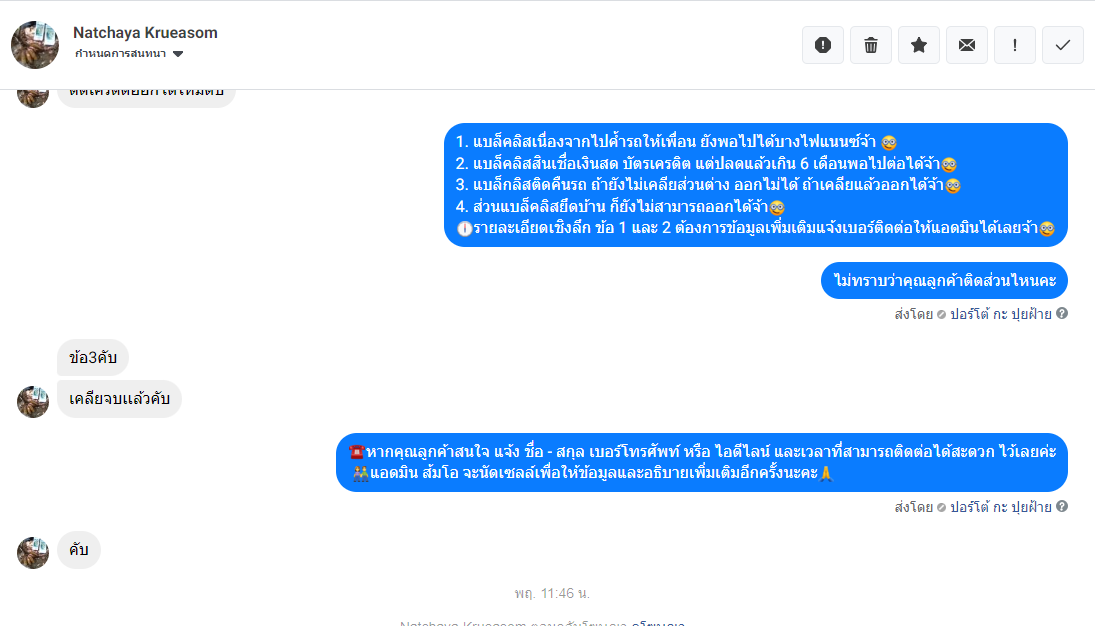Open ปอร์โต้ กะ ปุยฝ้าย link under second reply
This screenshot has height=626, width=1095.
1001,507
